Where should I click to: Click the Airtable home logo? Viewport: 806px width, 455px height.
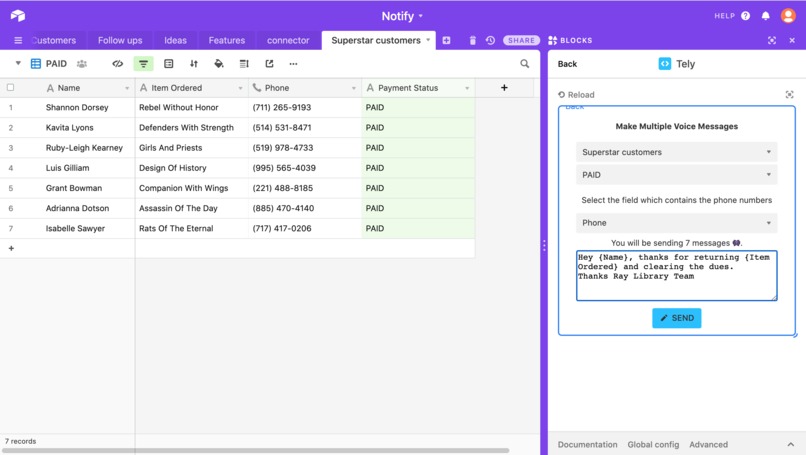point(17,15)
